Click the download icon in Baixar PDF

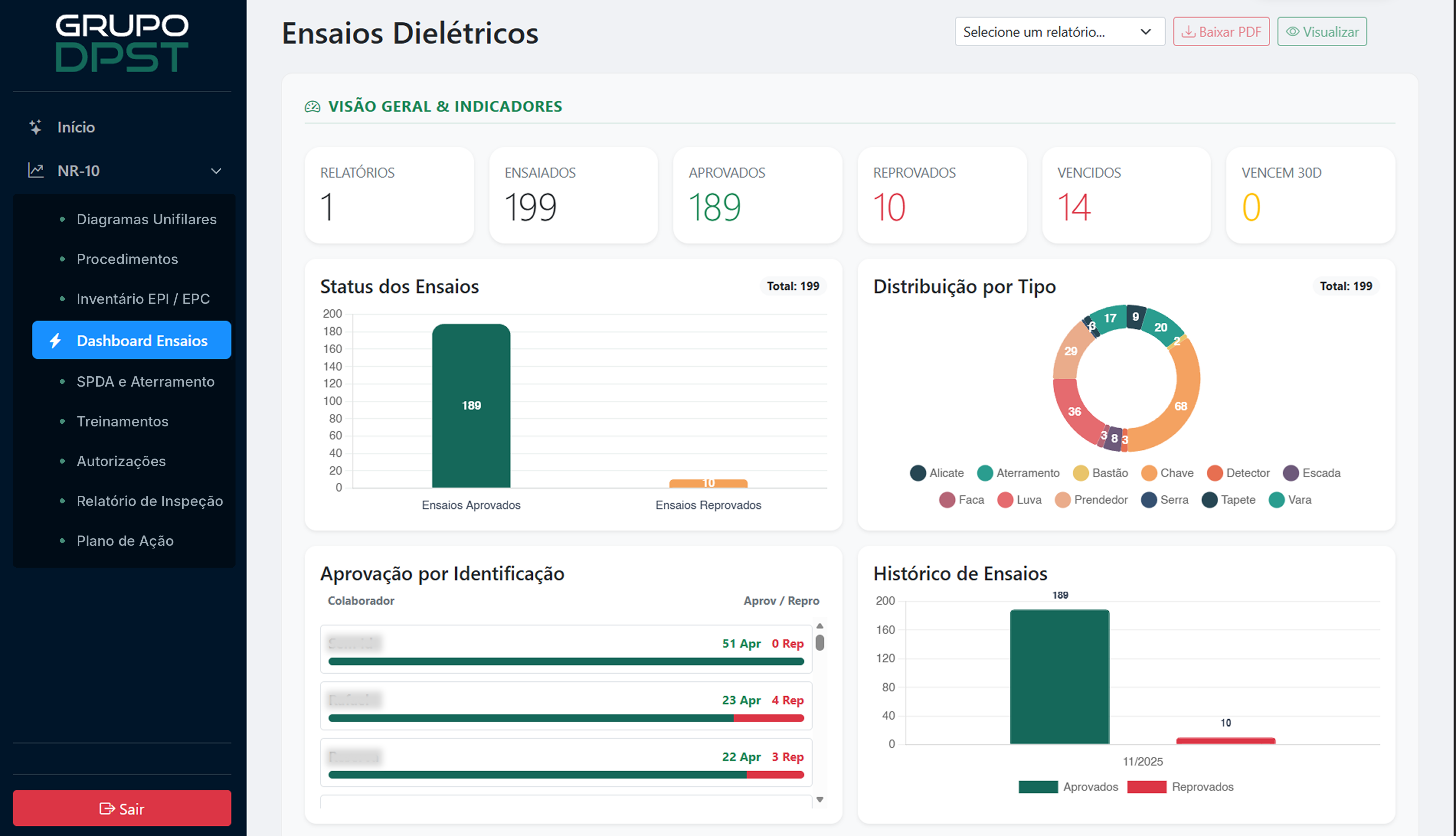pos(1188,31)
